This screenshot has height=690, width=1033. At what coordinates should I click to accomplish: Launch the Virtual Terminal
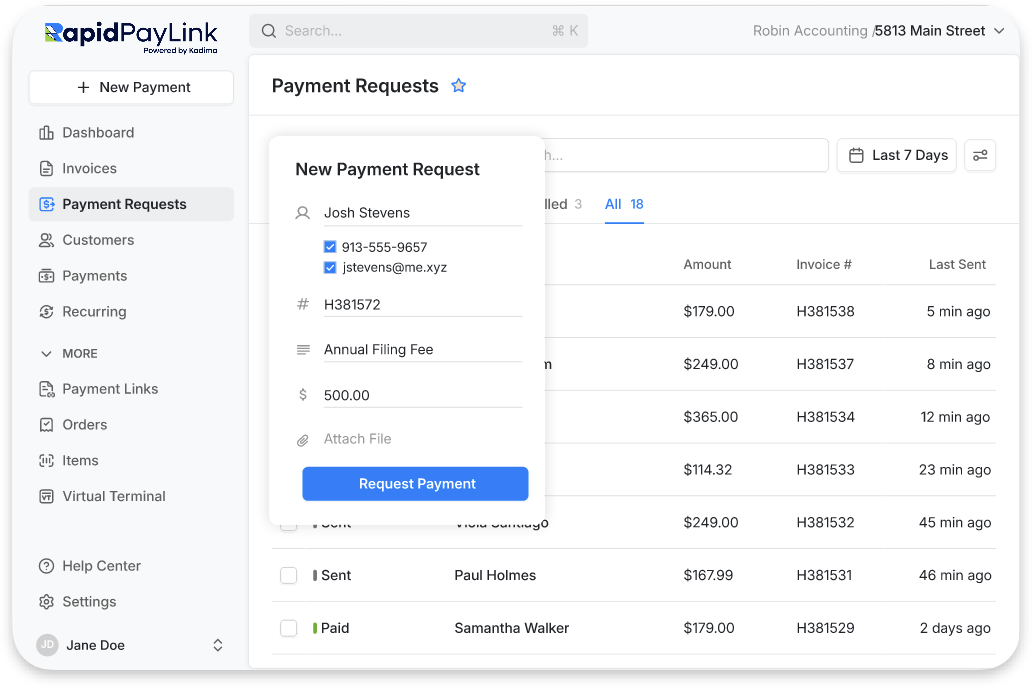(x=114, y=496)
